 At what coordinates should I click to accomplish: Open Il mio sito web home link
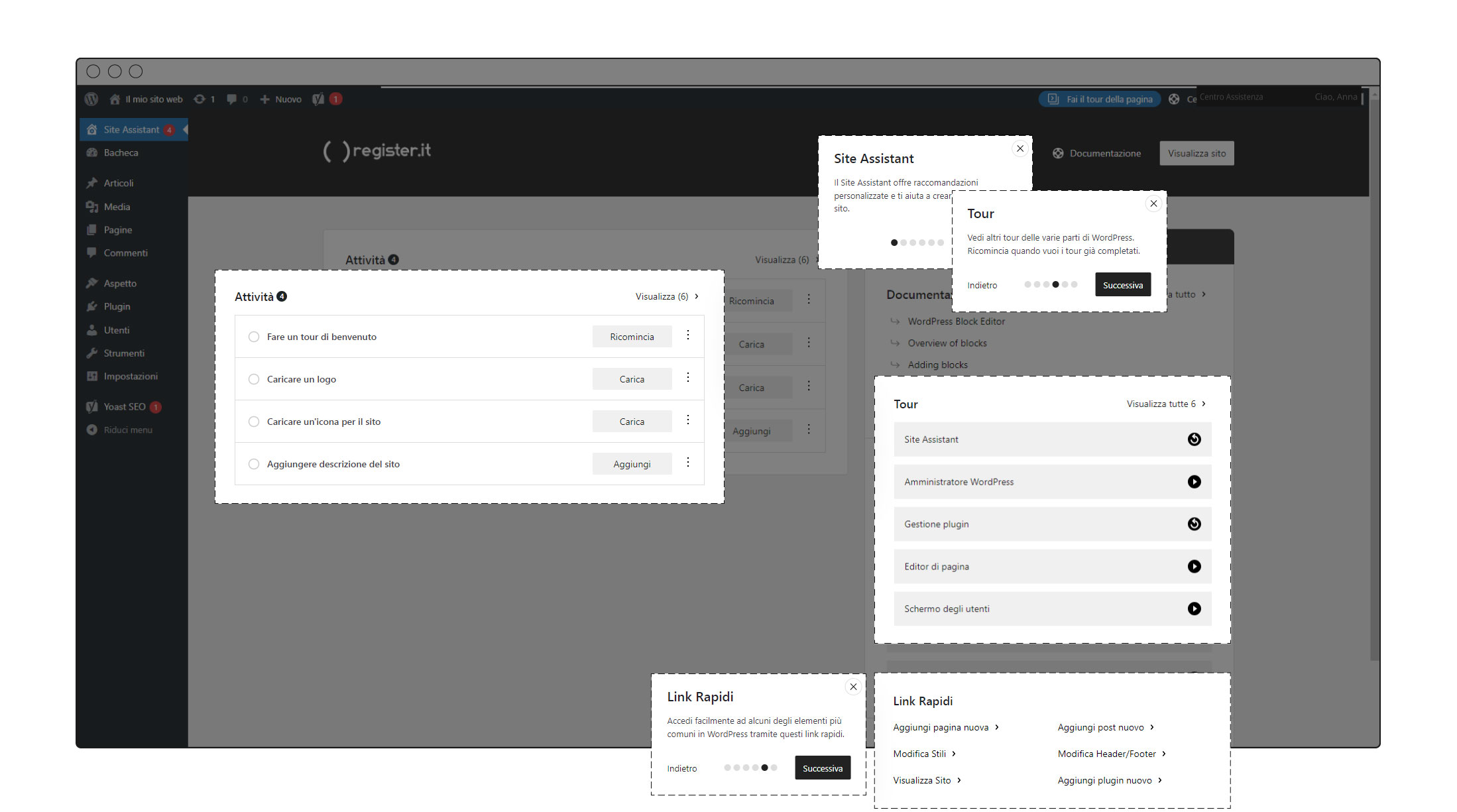click(146, 99)
